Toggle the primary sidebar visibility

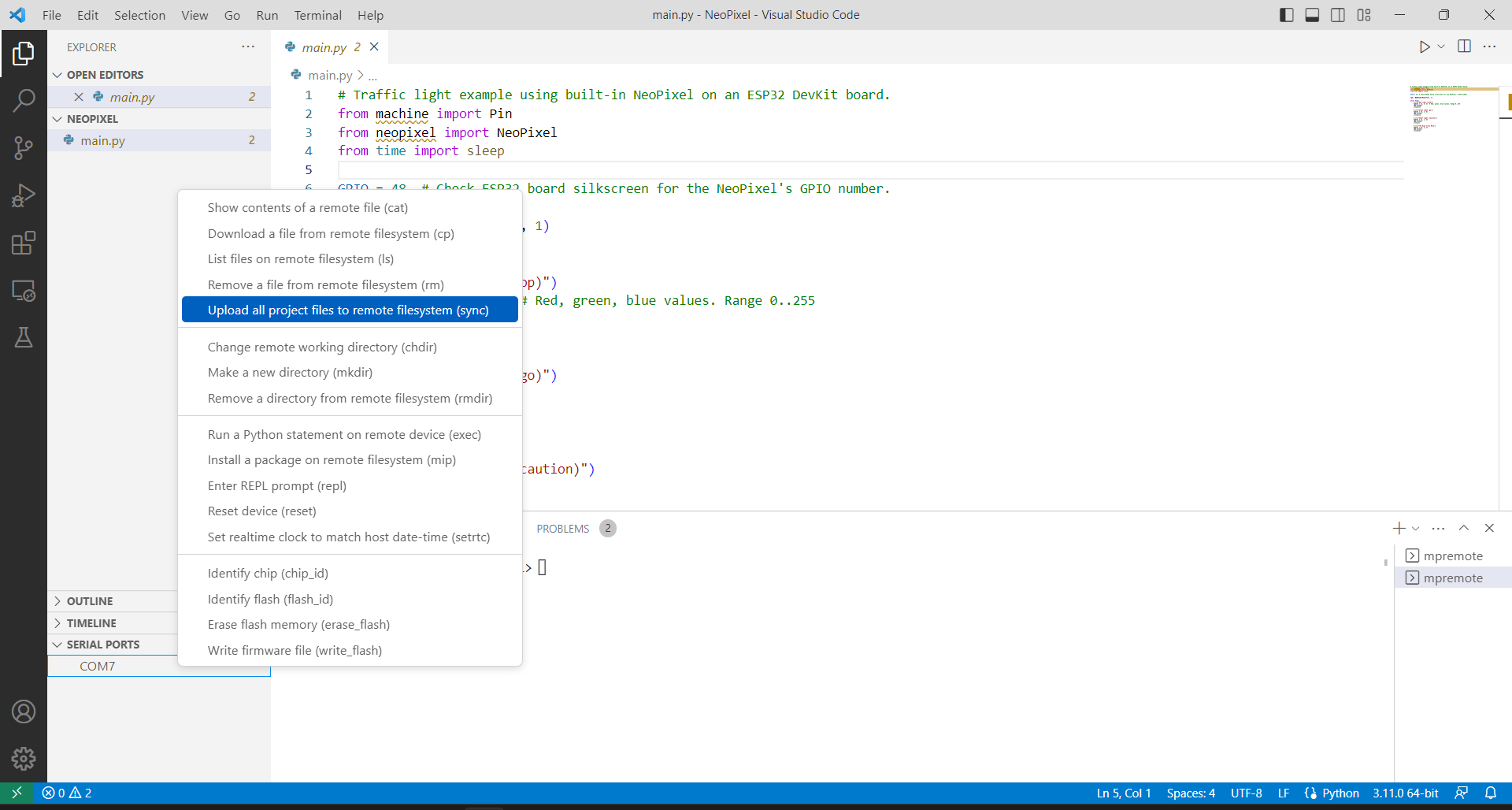pos(1285,14)
